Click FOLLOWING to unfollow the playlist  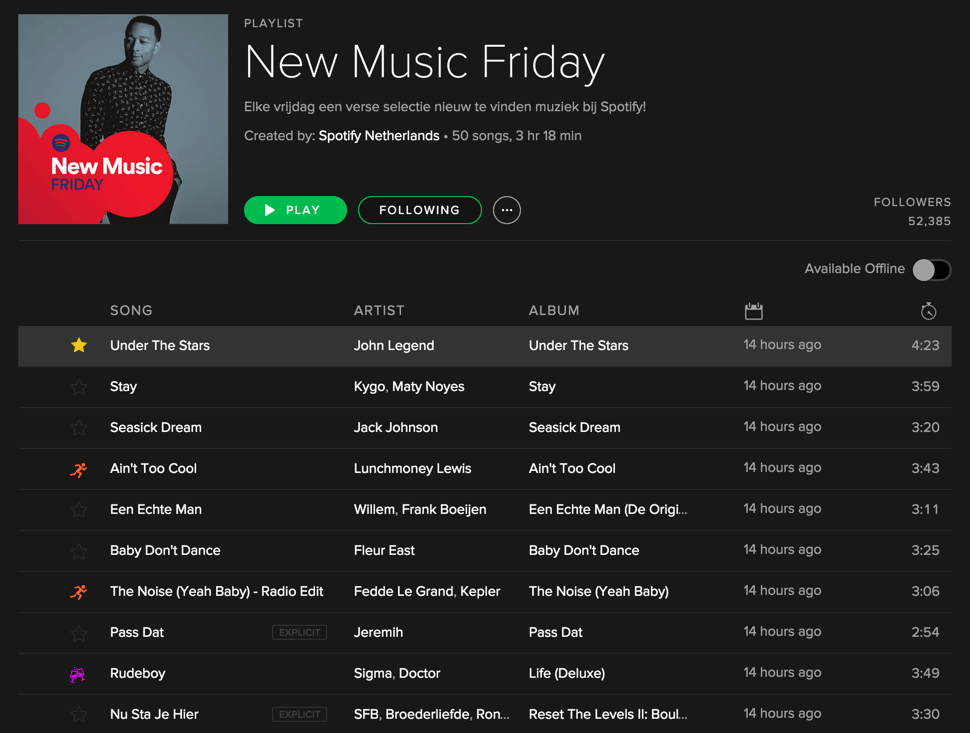(x=419, y=210)
